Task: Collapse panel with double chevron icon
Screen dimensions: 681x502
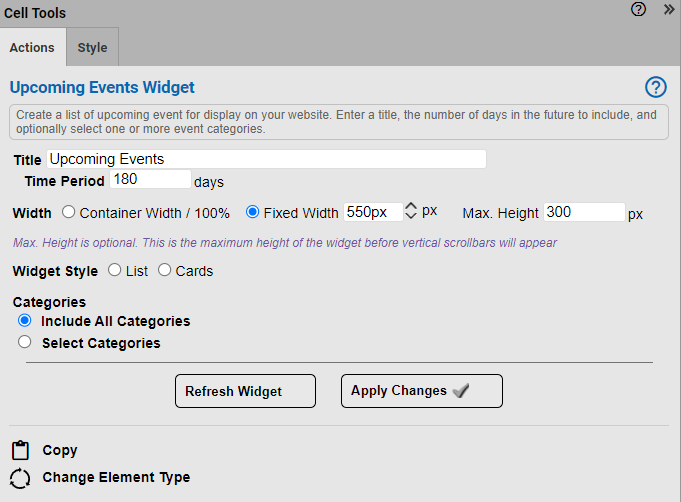Action: click(x=669, y=10)
